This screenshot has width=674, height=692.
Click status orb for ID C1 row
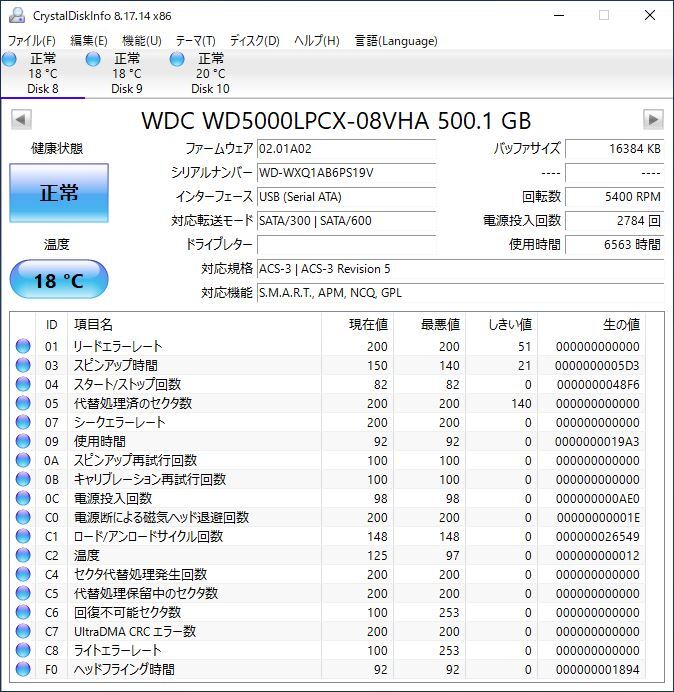(23, 536)
